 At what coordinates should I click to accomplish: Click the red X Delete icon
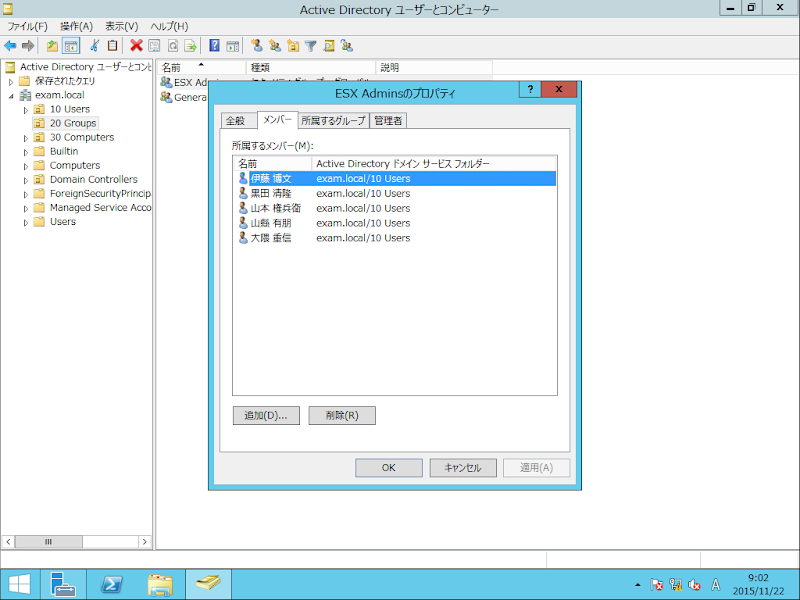click(136, 46)
